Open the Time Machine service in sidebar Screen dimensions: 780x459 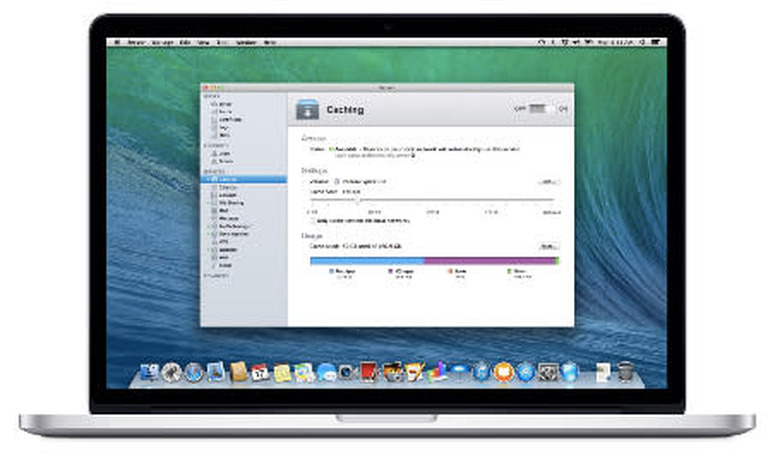233,234
